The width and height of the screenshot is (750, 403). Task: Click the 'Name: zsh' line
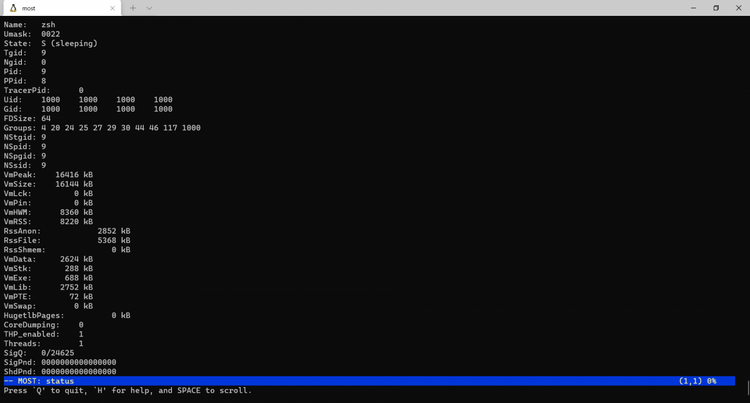tap(30, 24)
